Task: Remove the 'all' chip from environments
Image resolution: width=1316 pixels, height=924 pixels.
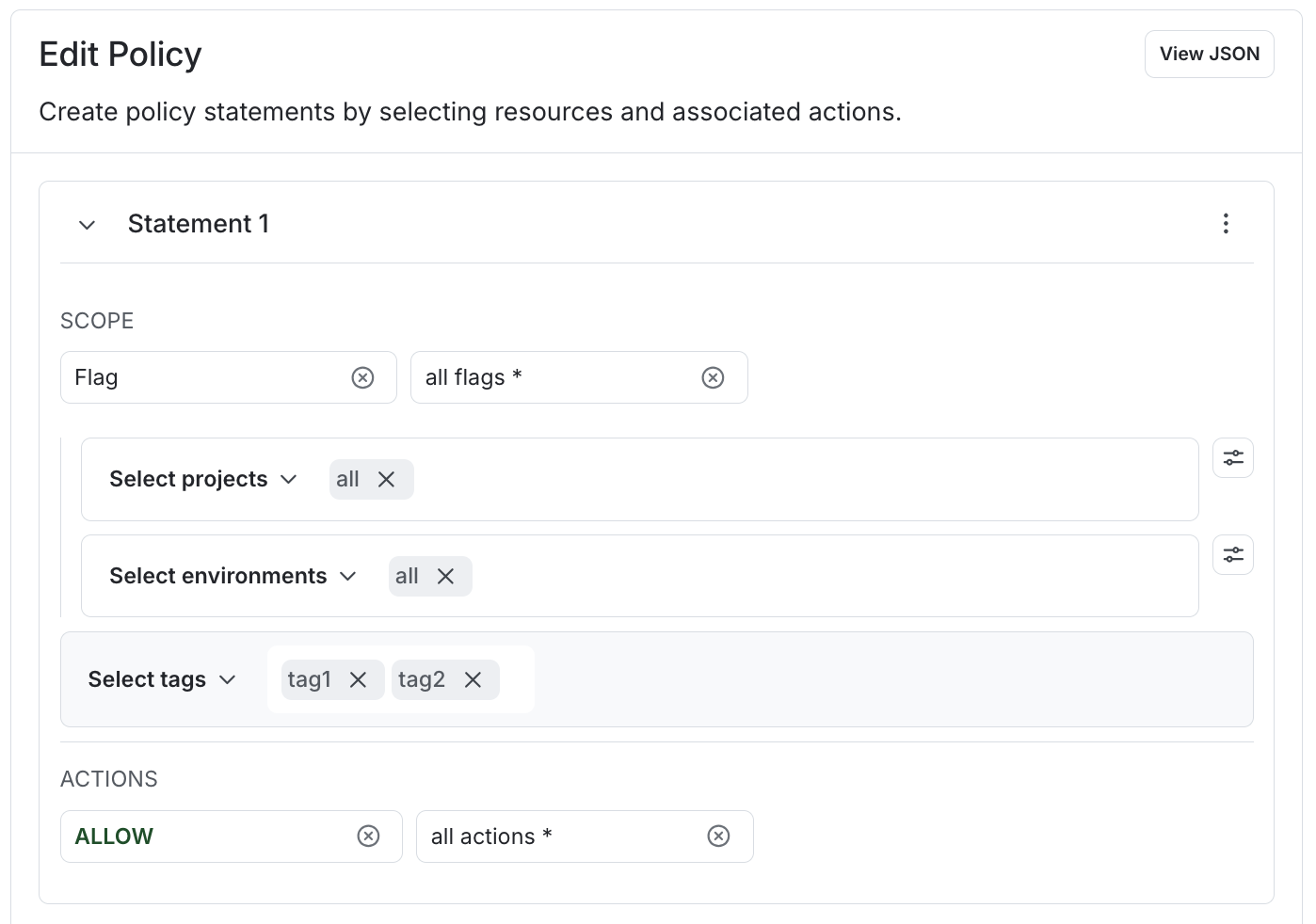Action: (445, 577)
